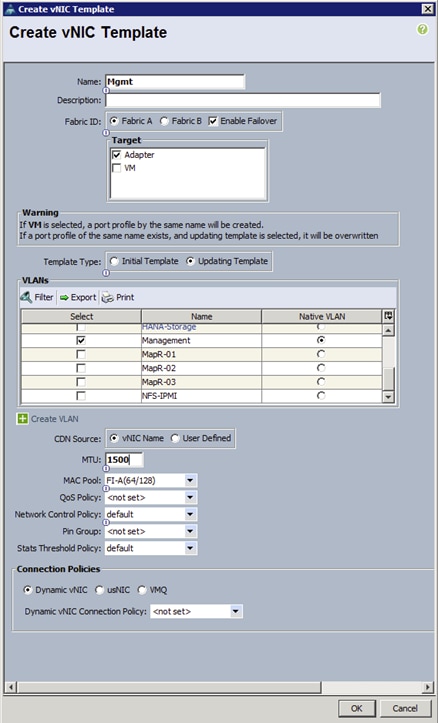Click the green plus Create VLAN icon
The width and height of the screenshot is (438, 723).
point(22,419)
